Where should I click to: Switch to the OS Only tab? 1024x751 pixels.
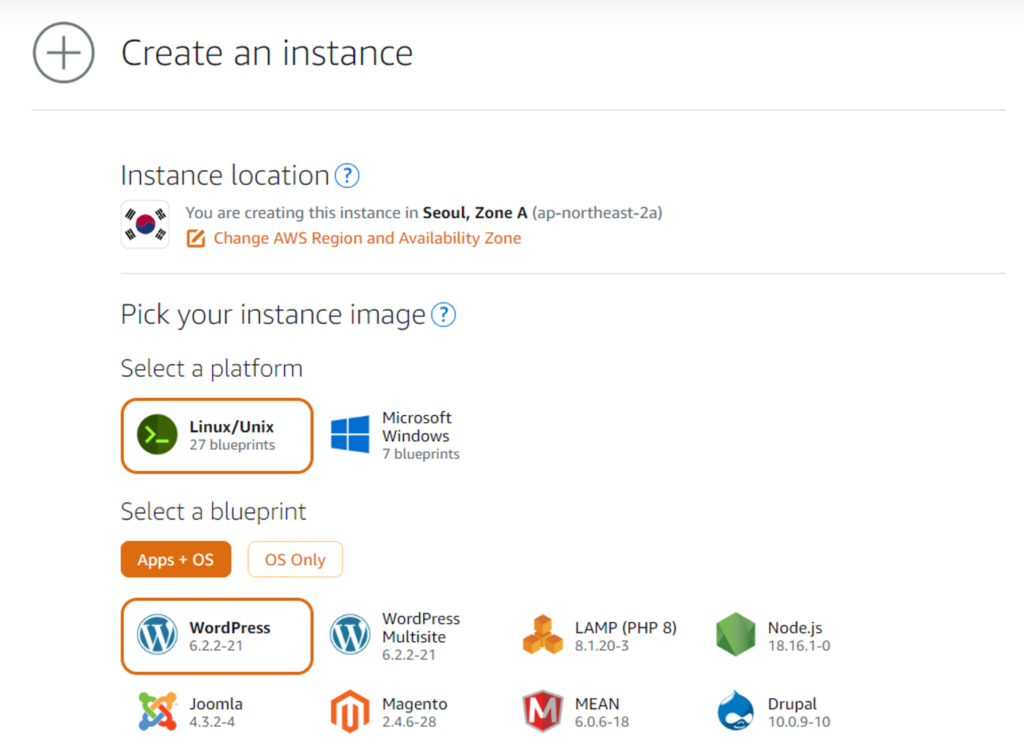(x=295, y=560)
